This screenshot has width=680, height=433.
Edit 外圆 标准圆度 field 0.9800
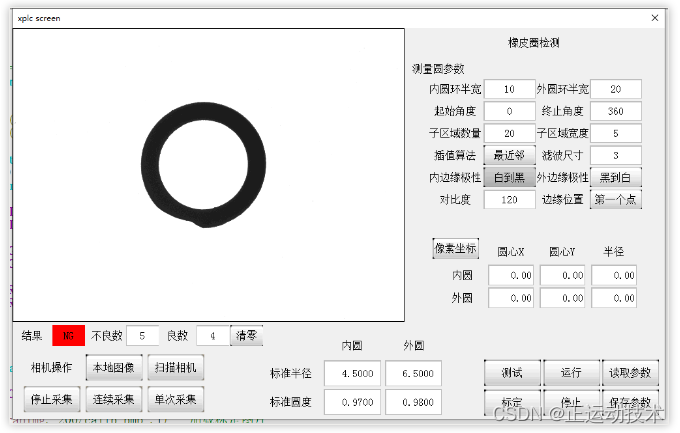point(413,402)
